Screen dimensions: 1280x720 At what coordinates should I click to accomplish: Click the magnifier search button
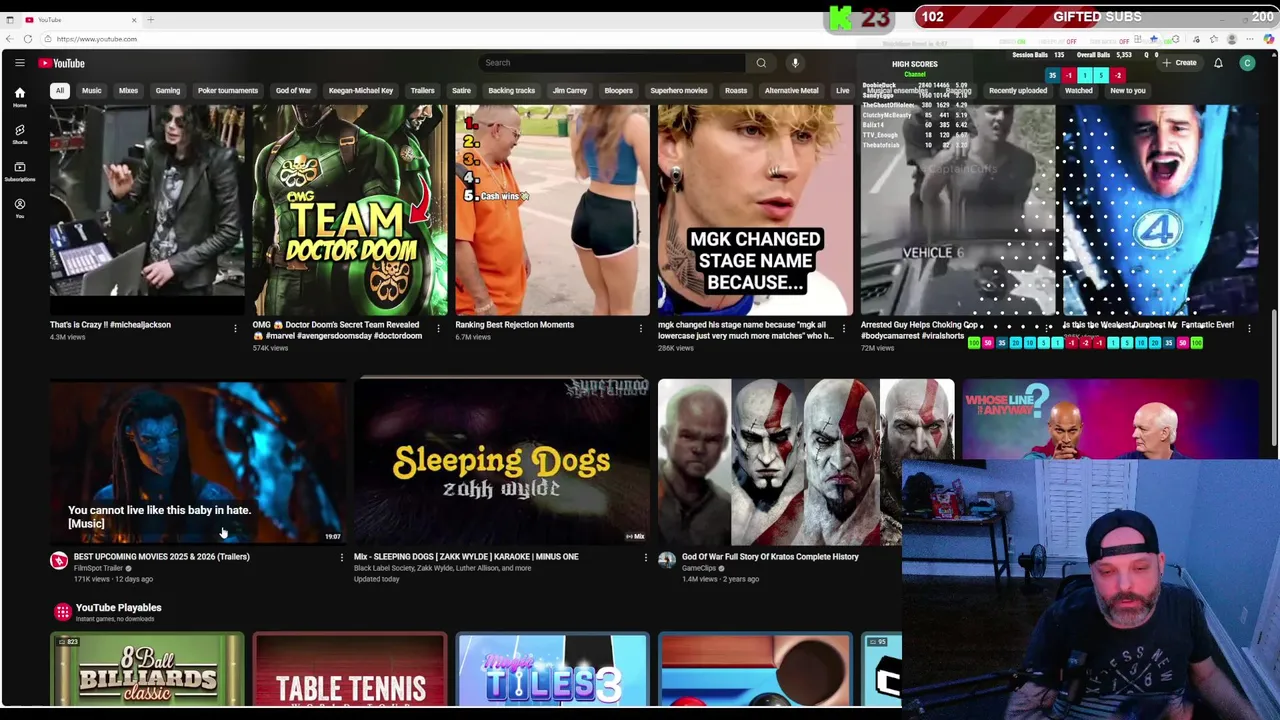tap(761, 63)
